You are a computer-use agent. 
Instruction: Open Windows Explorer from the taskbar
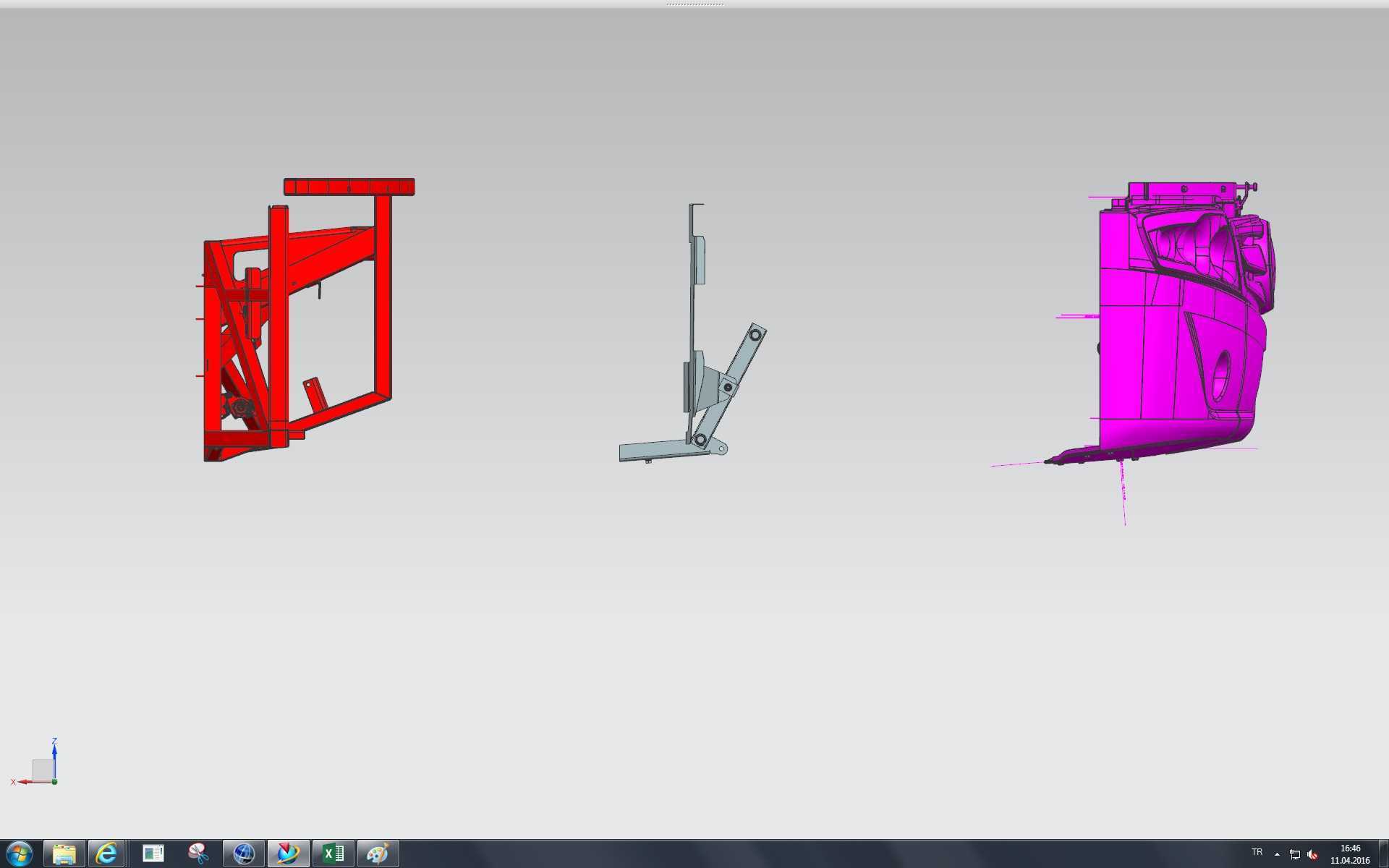tap(64, 854)
